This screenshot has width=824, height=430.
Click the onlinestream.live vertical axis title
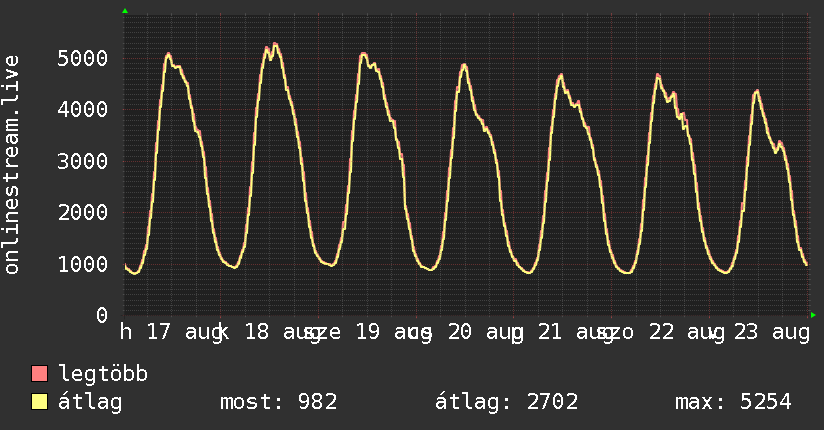[x=11, y=165]
